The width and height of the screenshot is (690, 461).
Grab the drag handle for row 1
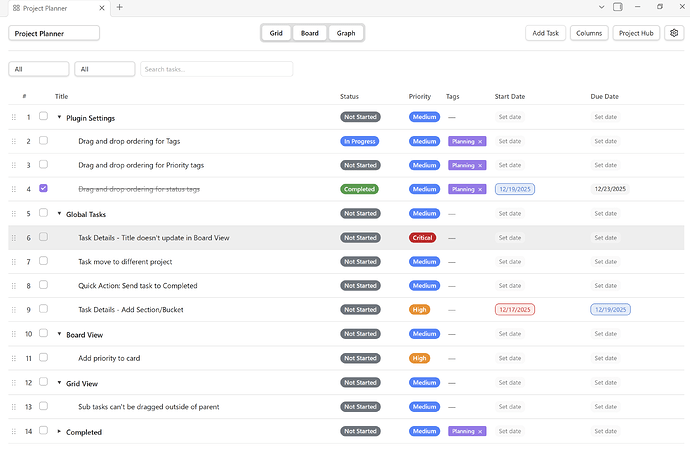pyautogui.click(x=13, y=117)
